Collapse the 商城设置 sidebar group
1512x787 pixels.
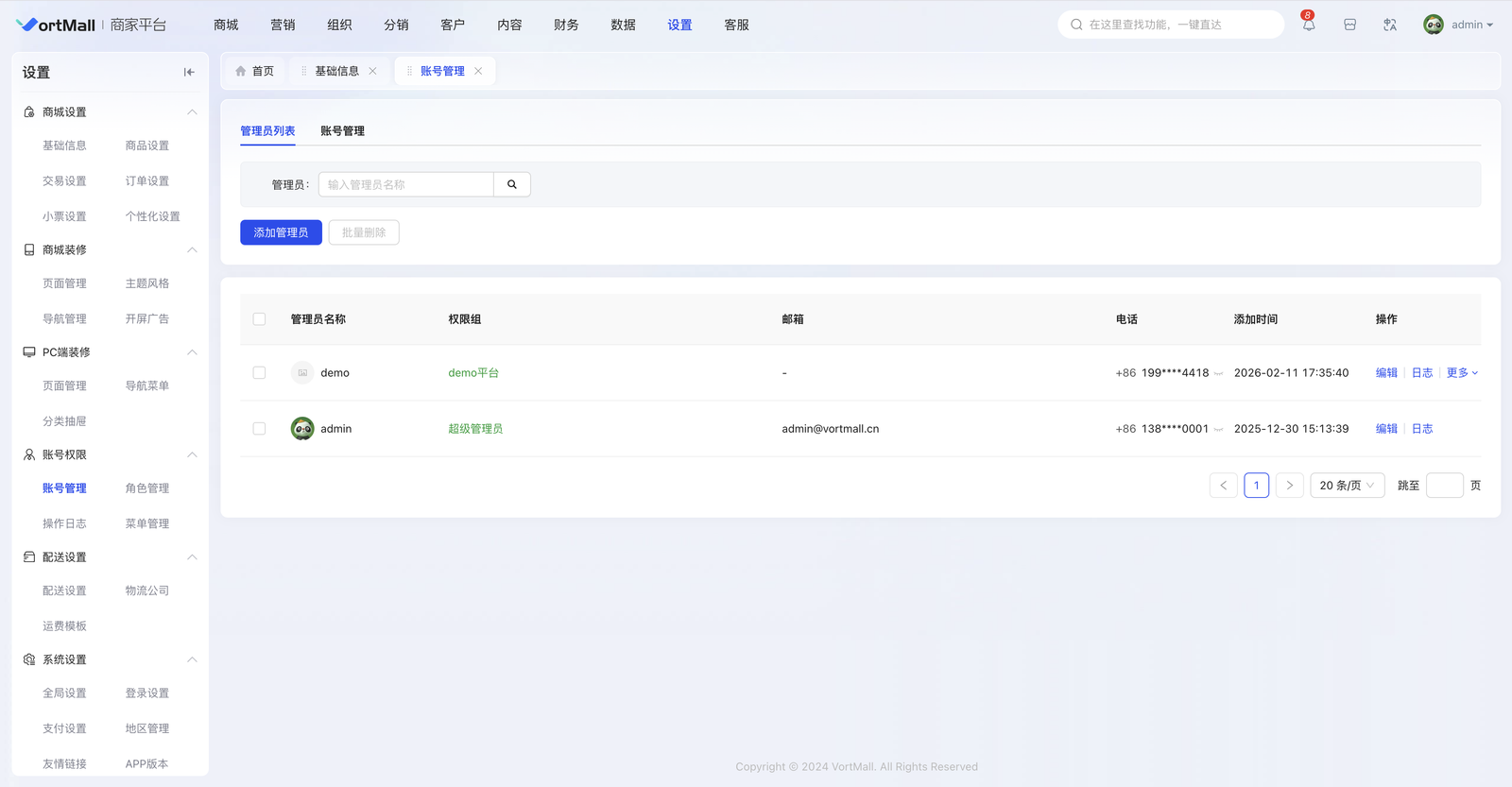pyautogui.click(x=192, y=112)
